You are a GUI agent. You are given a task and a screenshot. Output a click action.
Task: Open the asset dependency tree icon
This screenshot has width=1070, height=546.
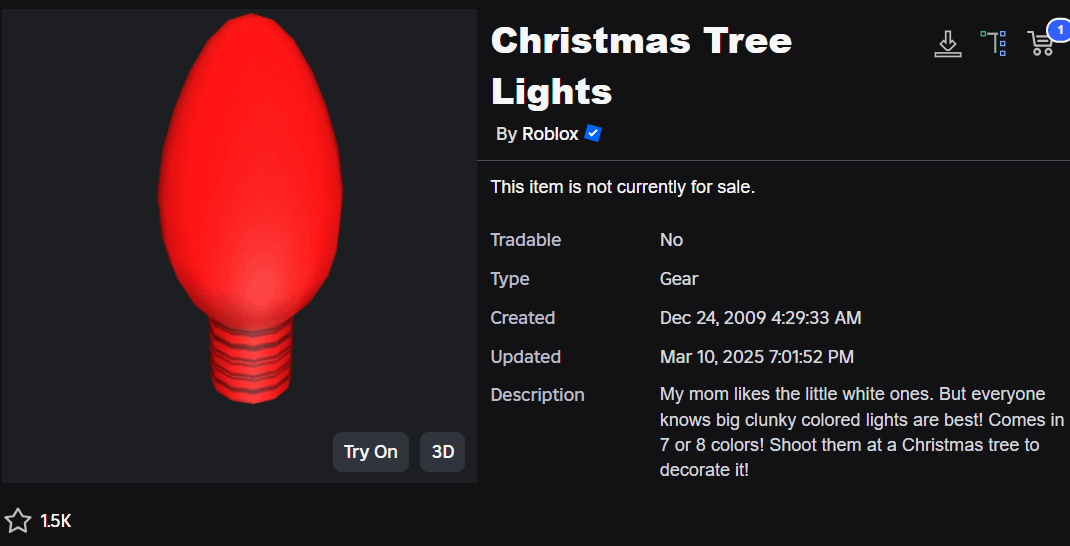[x=993, y=43]
